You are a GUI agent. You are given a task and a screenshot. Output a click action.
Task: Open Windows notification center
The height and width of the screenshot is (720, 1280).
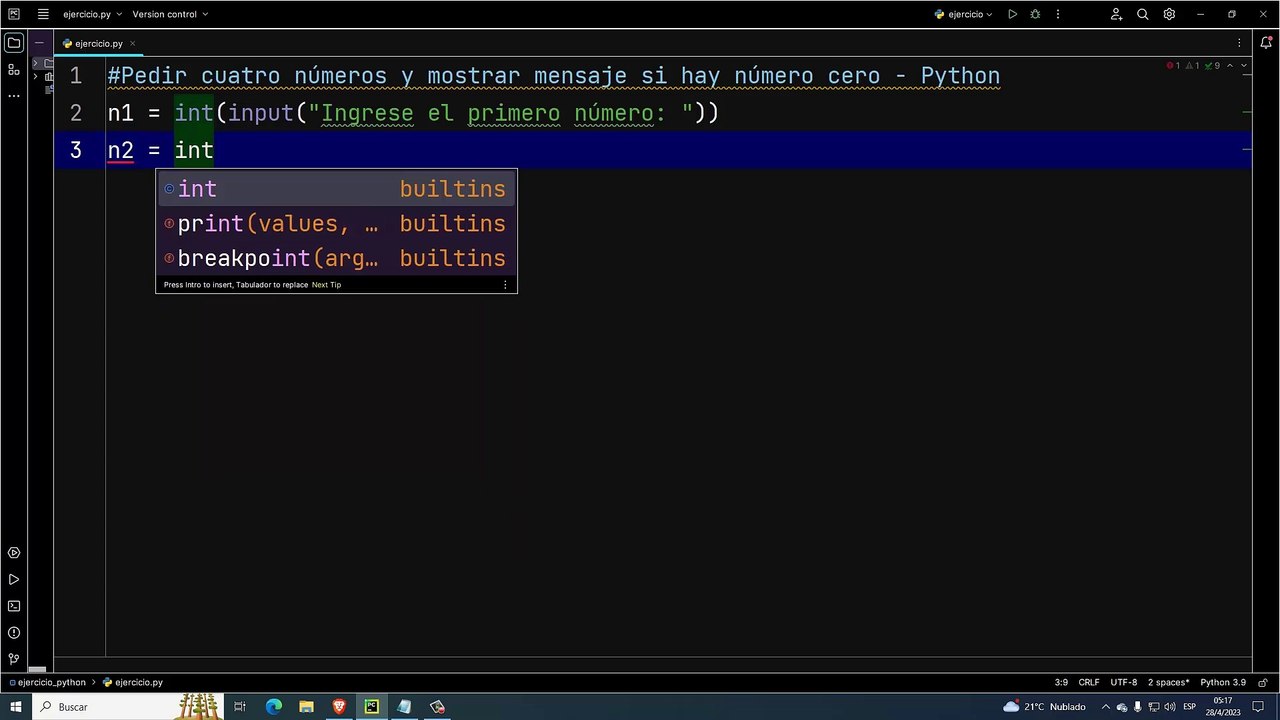(1259, 706)
